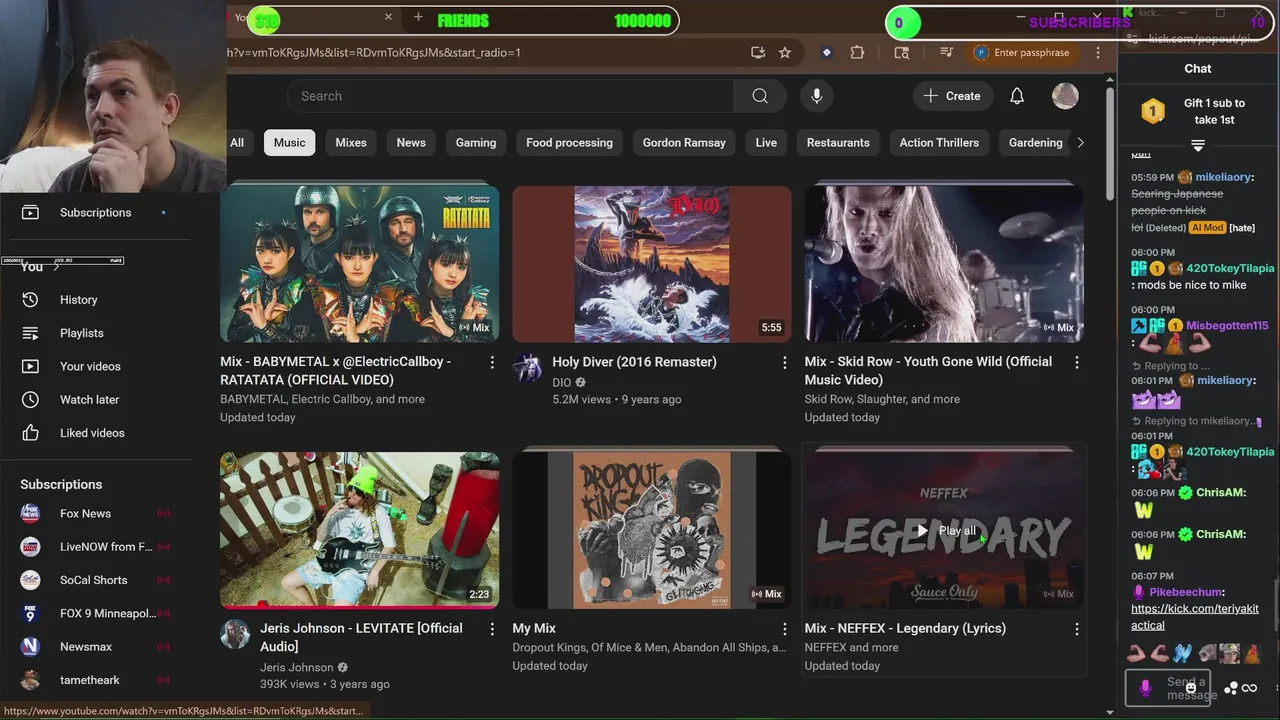Open the browser extensions puzzle icon
The height and width of the screenshot is (720, 1280).
point(857,53)
